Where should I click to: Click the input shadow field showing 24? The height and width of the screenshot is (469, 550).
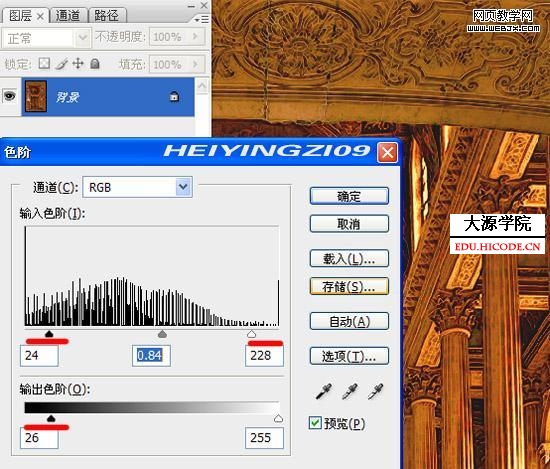[39, 356]
